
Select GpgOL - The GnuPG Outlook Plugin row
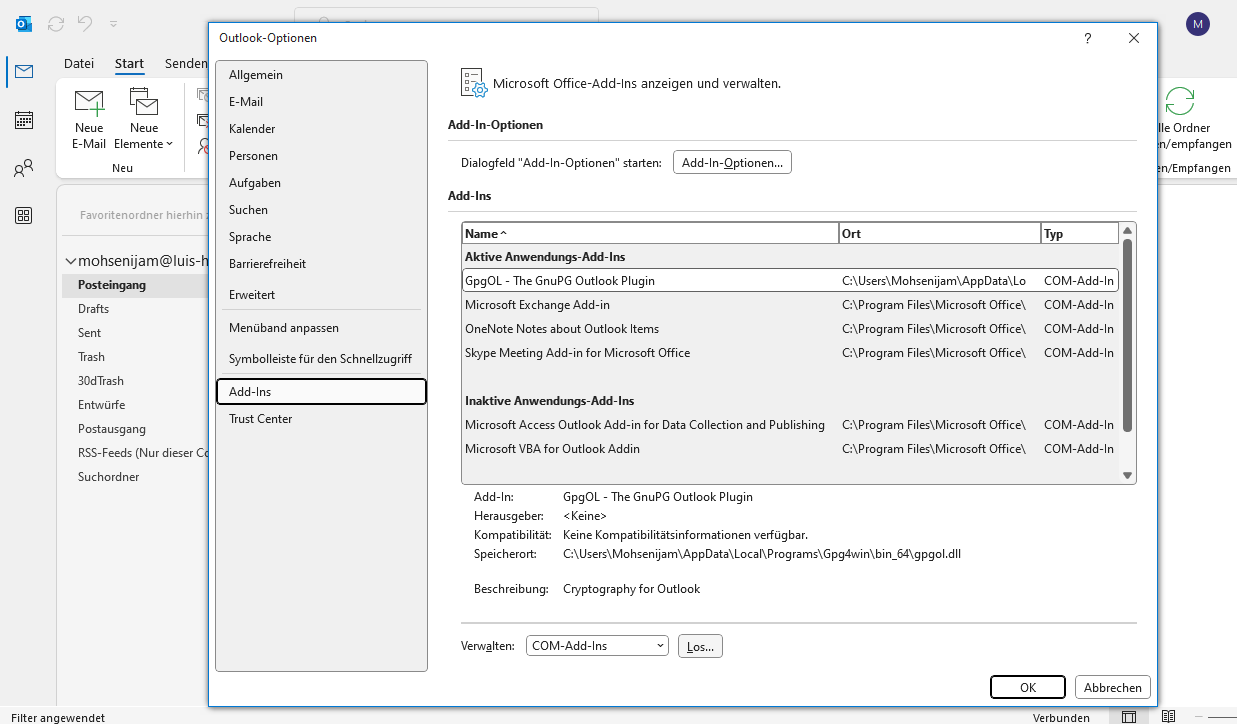point(790,281)
